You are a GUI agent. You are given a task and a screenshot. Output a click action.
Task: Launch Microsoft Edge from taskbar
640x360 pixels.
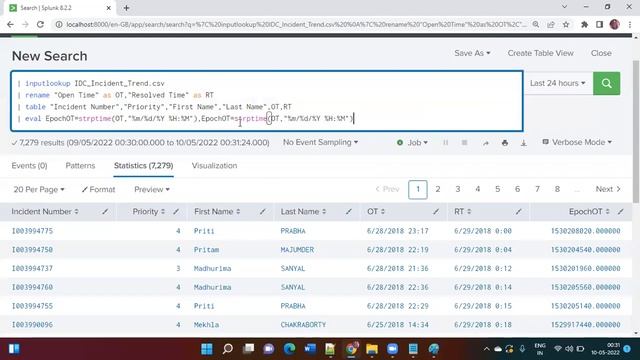[x=289, y=349]
